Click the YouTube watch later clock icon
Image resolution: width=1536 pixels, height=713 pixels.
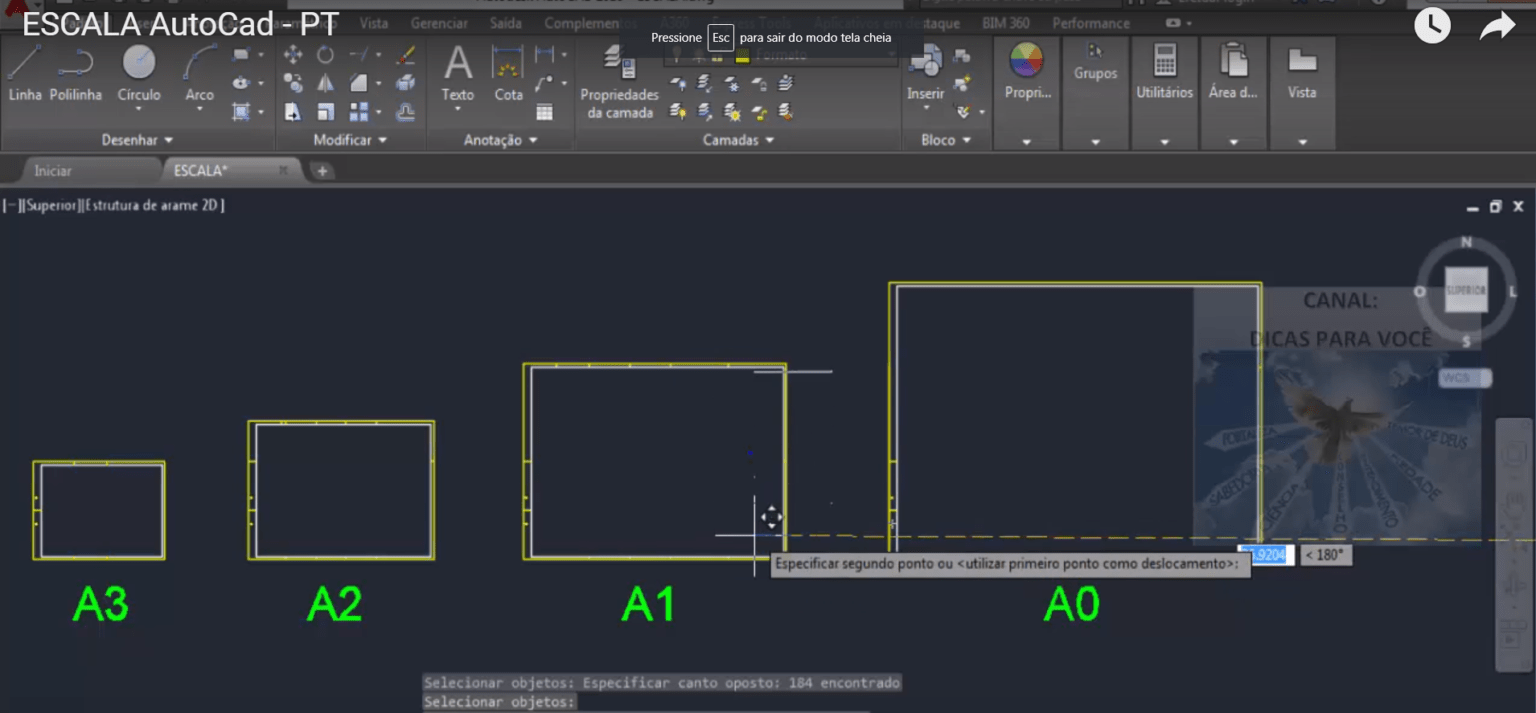click(x=1432, y=25)
